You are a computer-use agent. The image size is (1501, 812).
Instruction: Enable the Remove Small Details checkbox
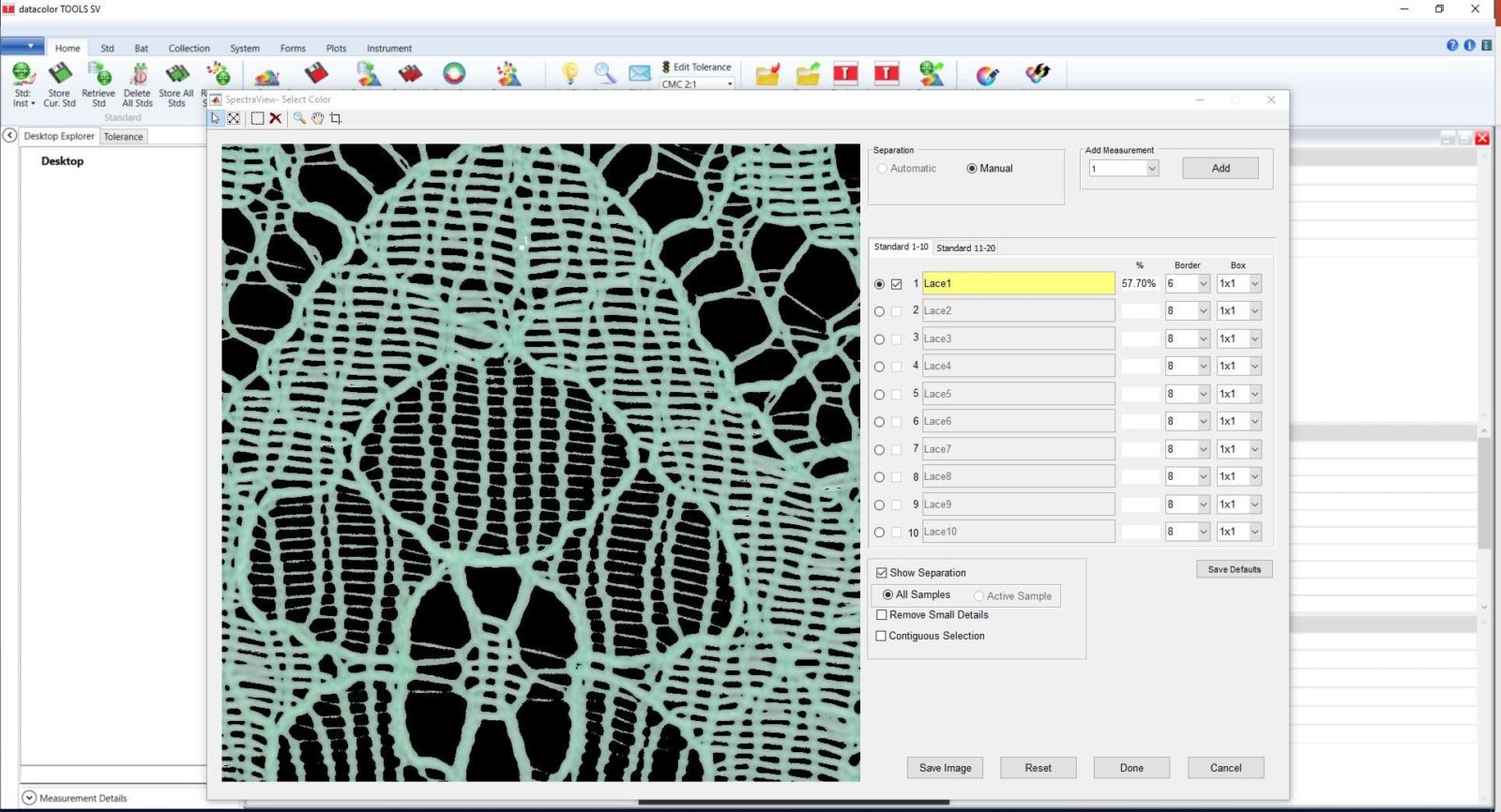pyautogui.click(x=882, y=615)
